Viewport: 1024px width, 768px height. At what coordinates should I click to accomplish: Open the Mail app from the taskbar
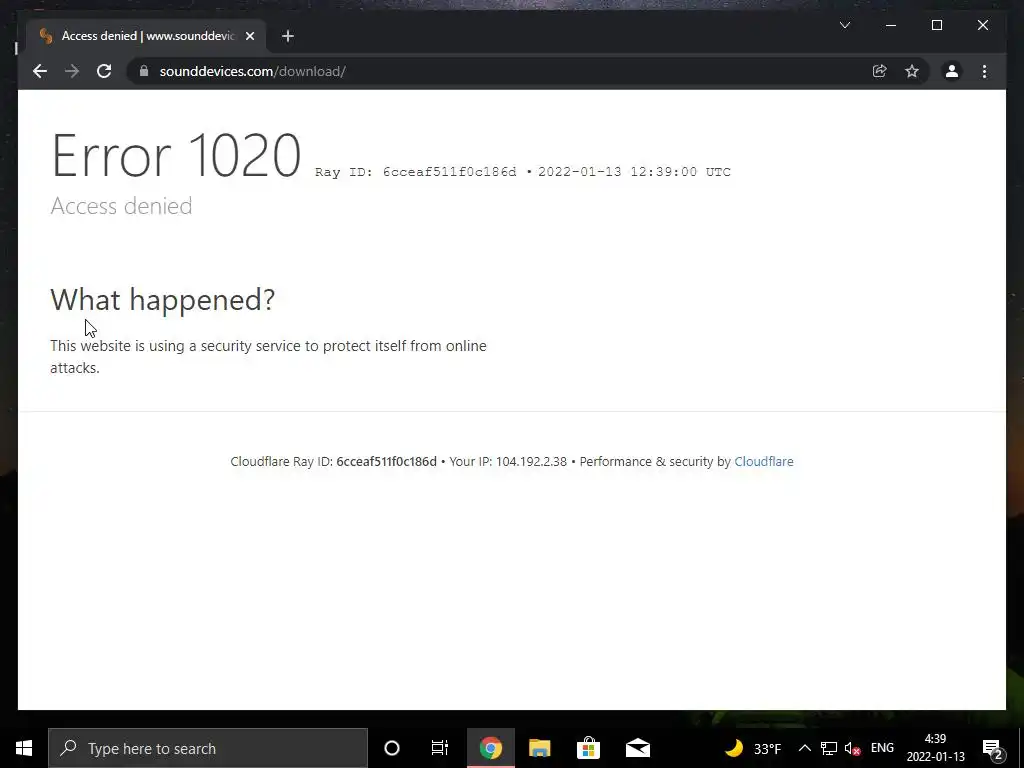click(637, 748)
